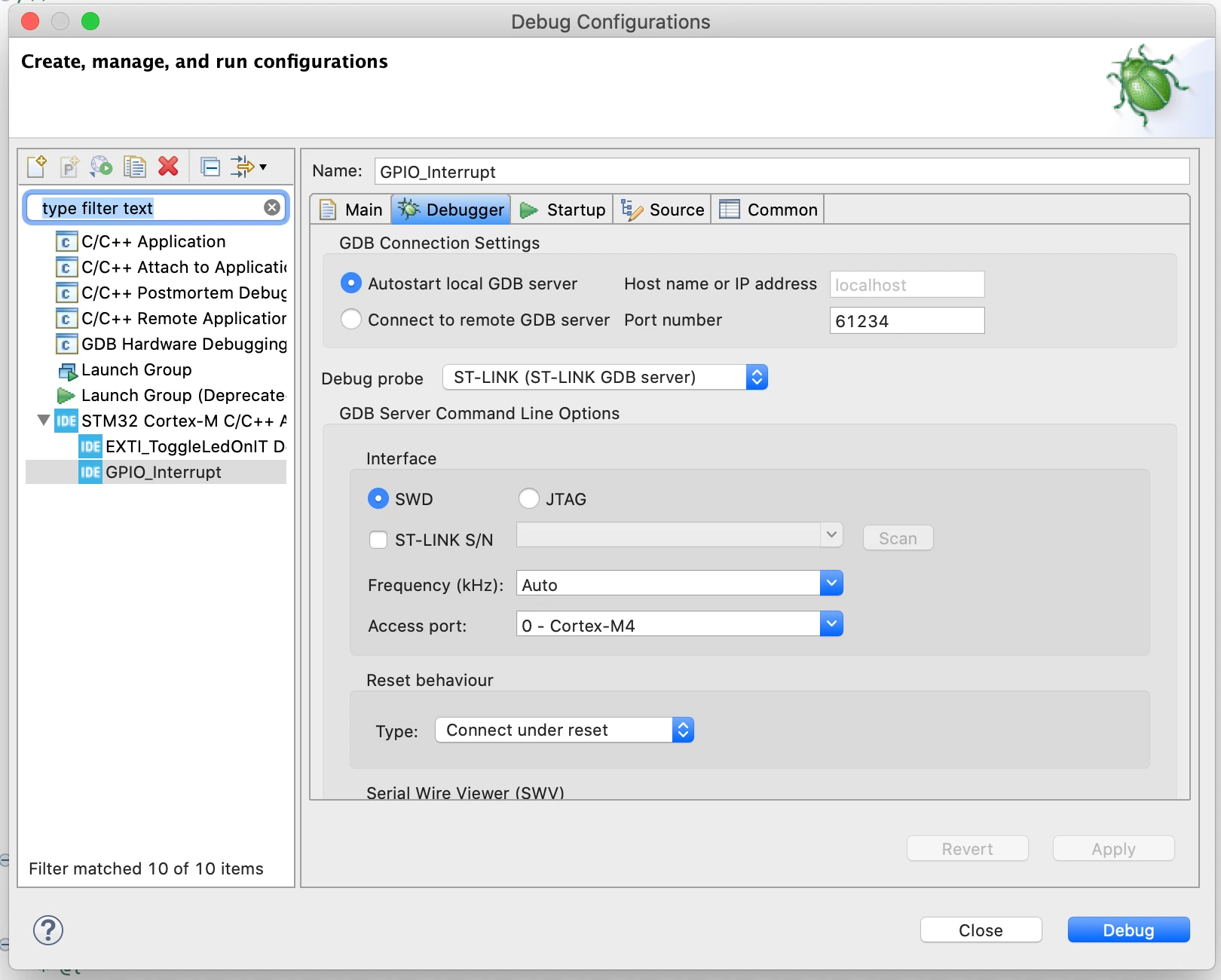Click the Host name localhost field
The image size is (1221, 980).
click(907, 284)
